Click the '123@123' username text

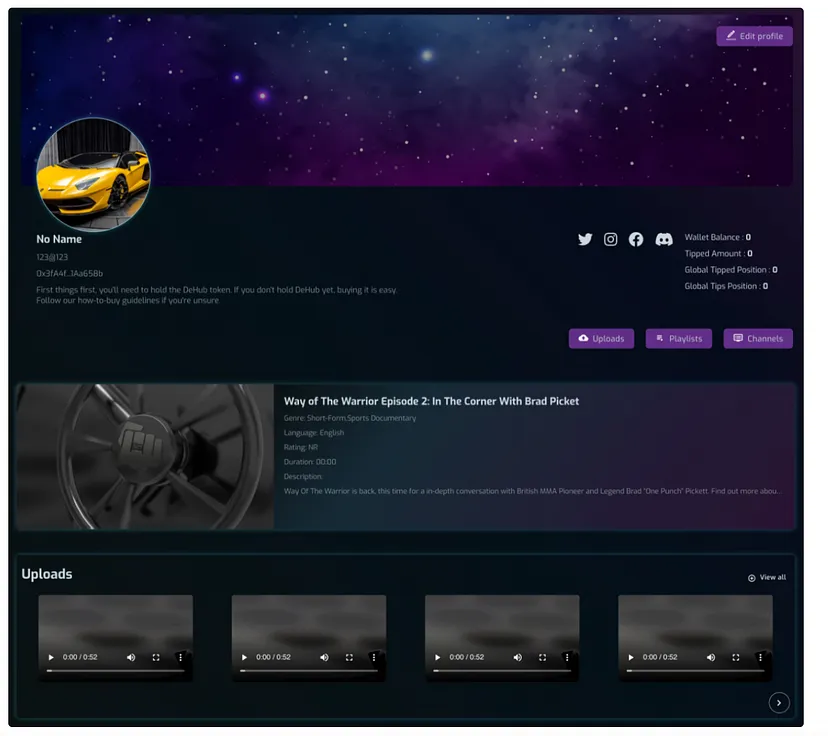coord(52,257)
